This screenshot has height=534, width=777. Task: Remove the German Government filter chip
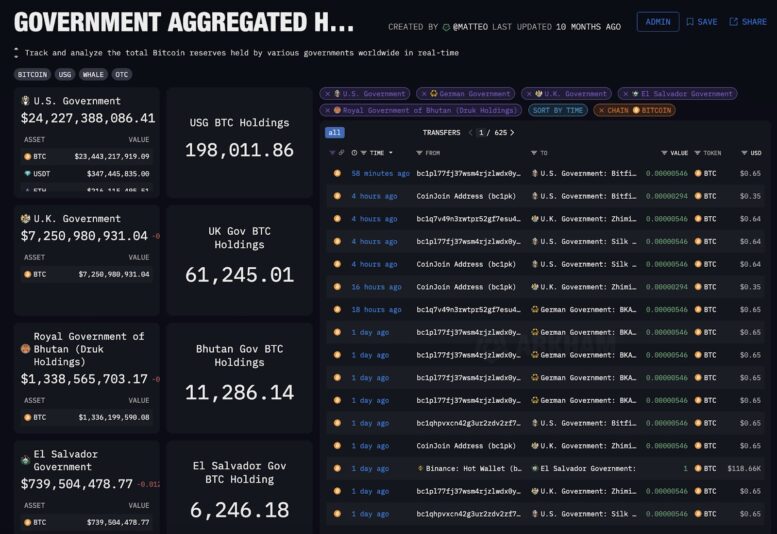[x=423, y=94]
